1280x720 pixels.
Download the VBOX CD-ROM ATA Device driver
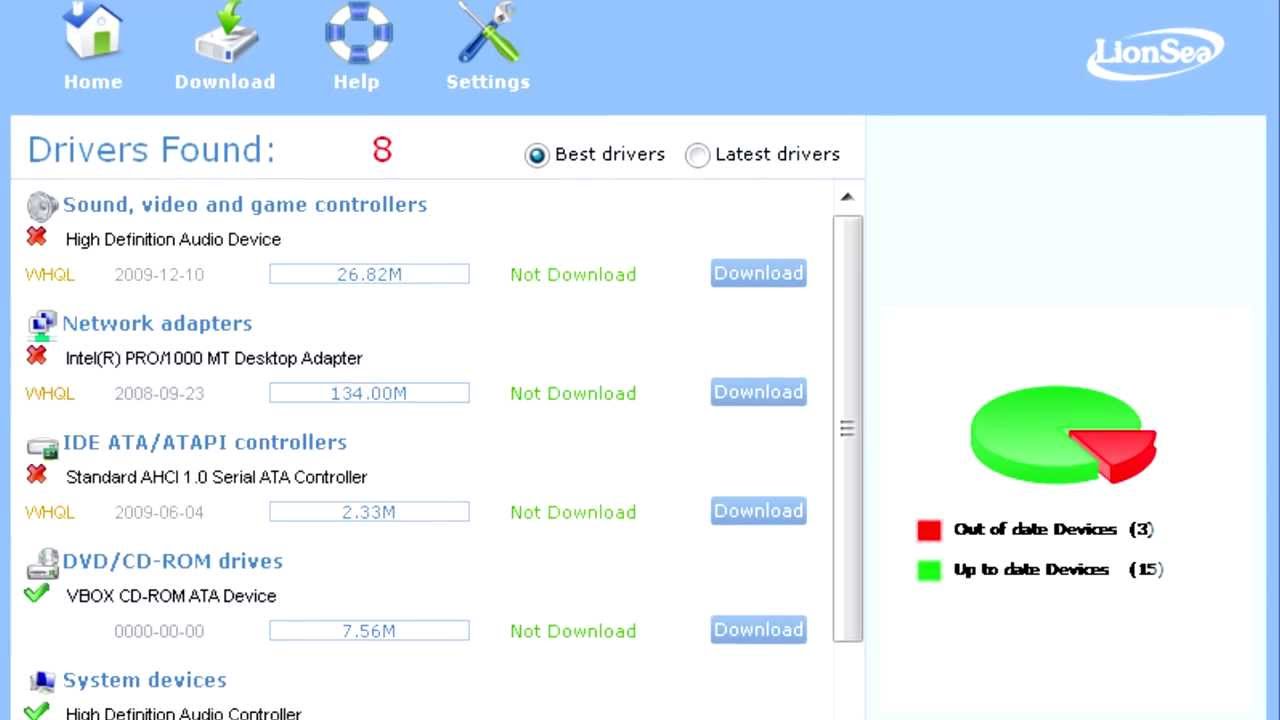click(759, 630)
